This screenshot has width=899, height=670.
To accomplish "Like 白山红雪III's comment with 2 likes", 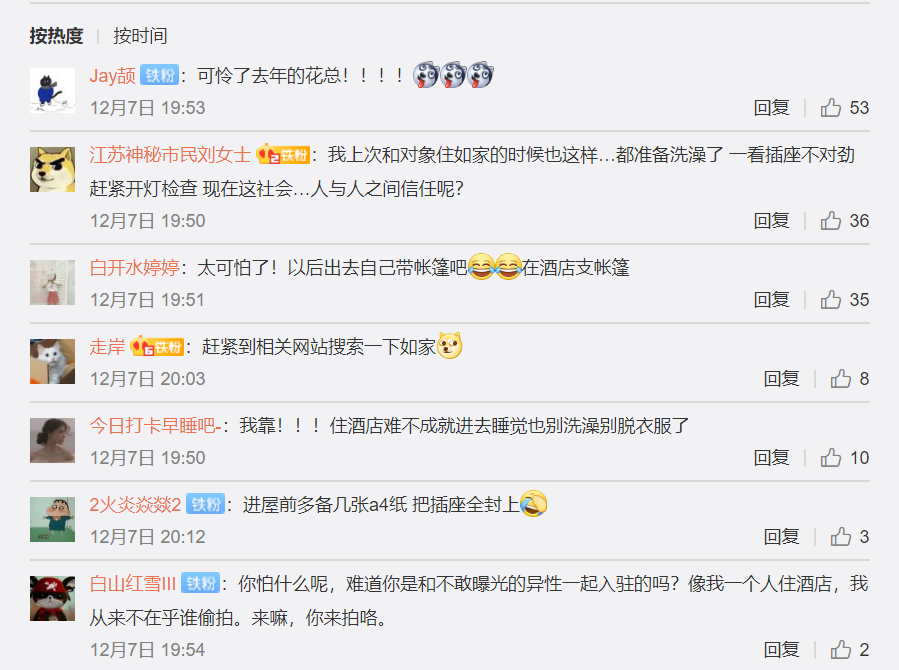I will pyautogui.click(x=841, y=649).
